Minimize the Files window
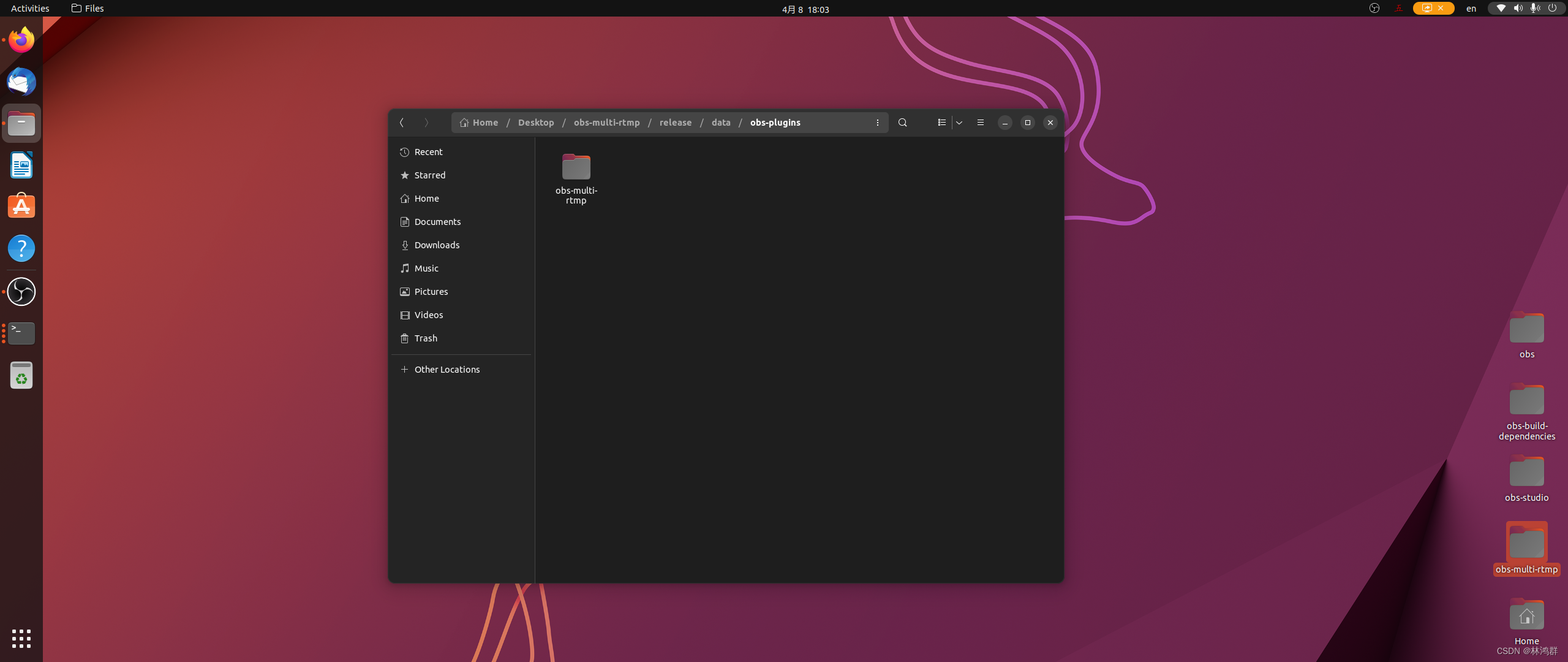Image resolution: width=1568 pixels, height=662 pixels. 1005,123
